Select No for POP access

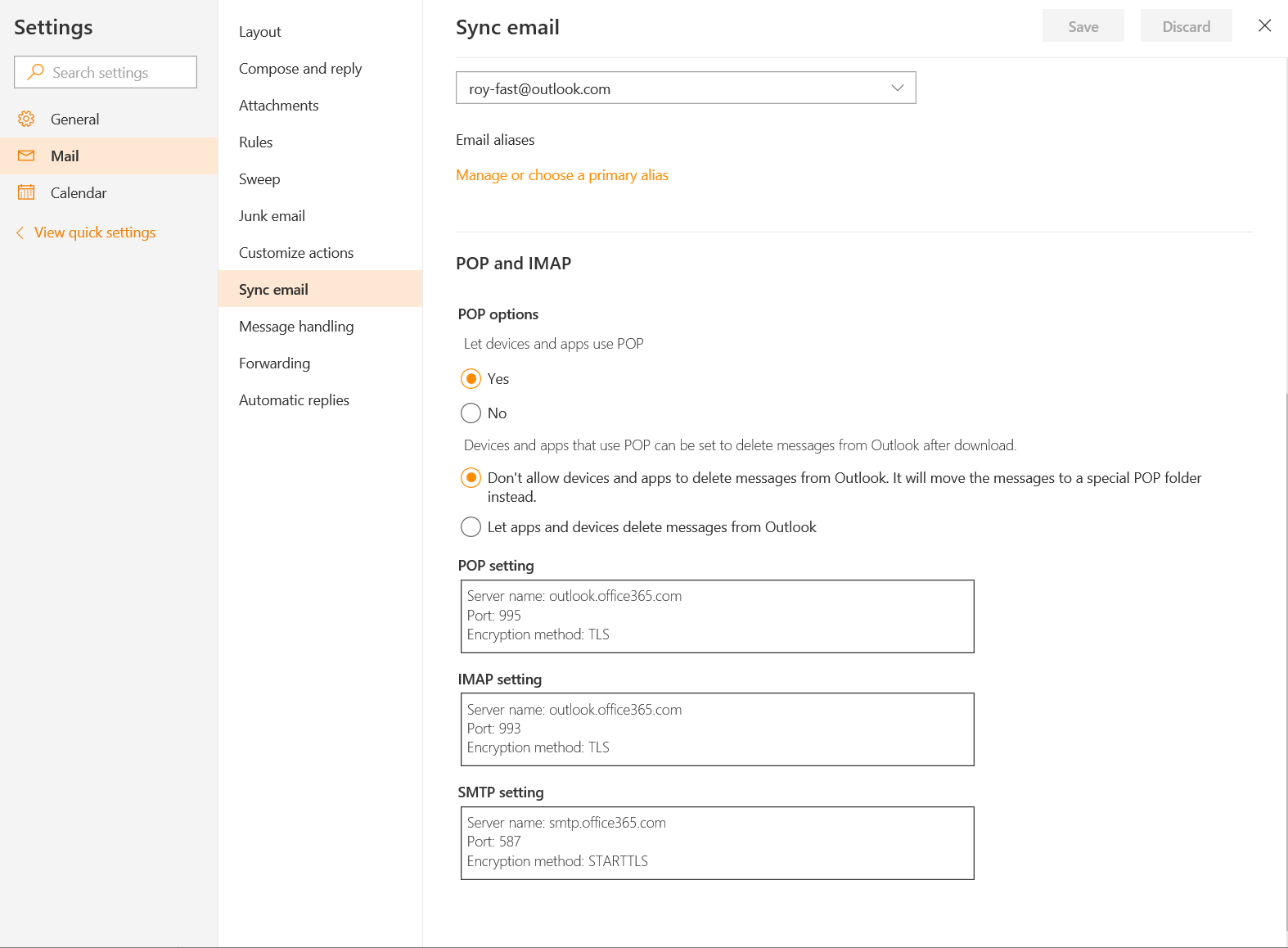(471, 413)
